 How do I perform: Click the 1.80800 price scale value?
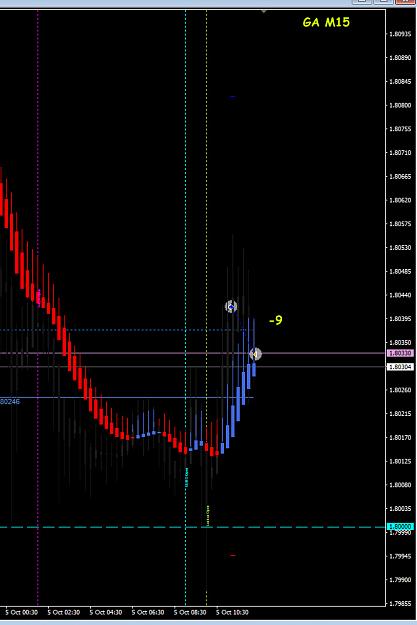coord(400,105)
